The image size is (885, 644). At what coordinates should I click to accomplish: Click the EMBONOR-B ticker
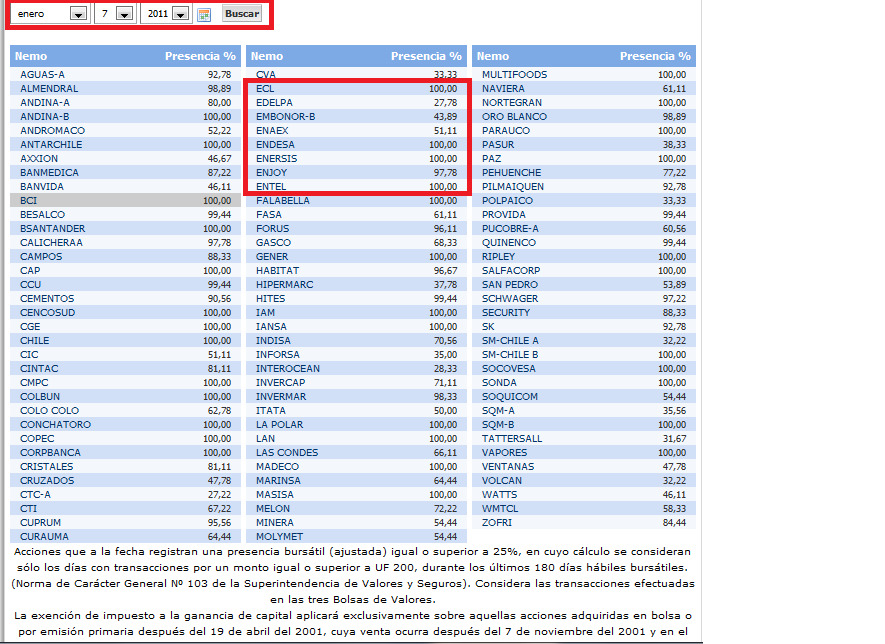tap(286, 116)
